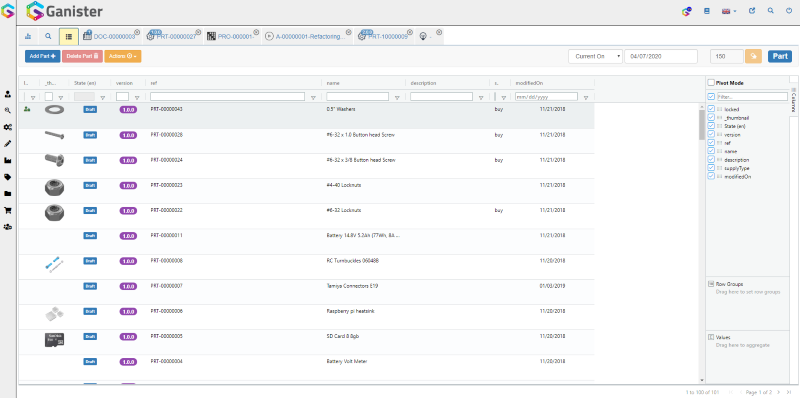Click the 04/07/2020 date field

click(x=661, y=56)
